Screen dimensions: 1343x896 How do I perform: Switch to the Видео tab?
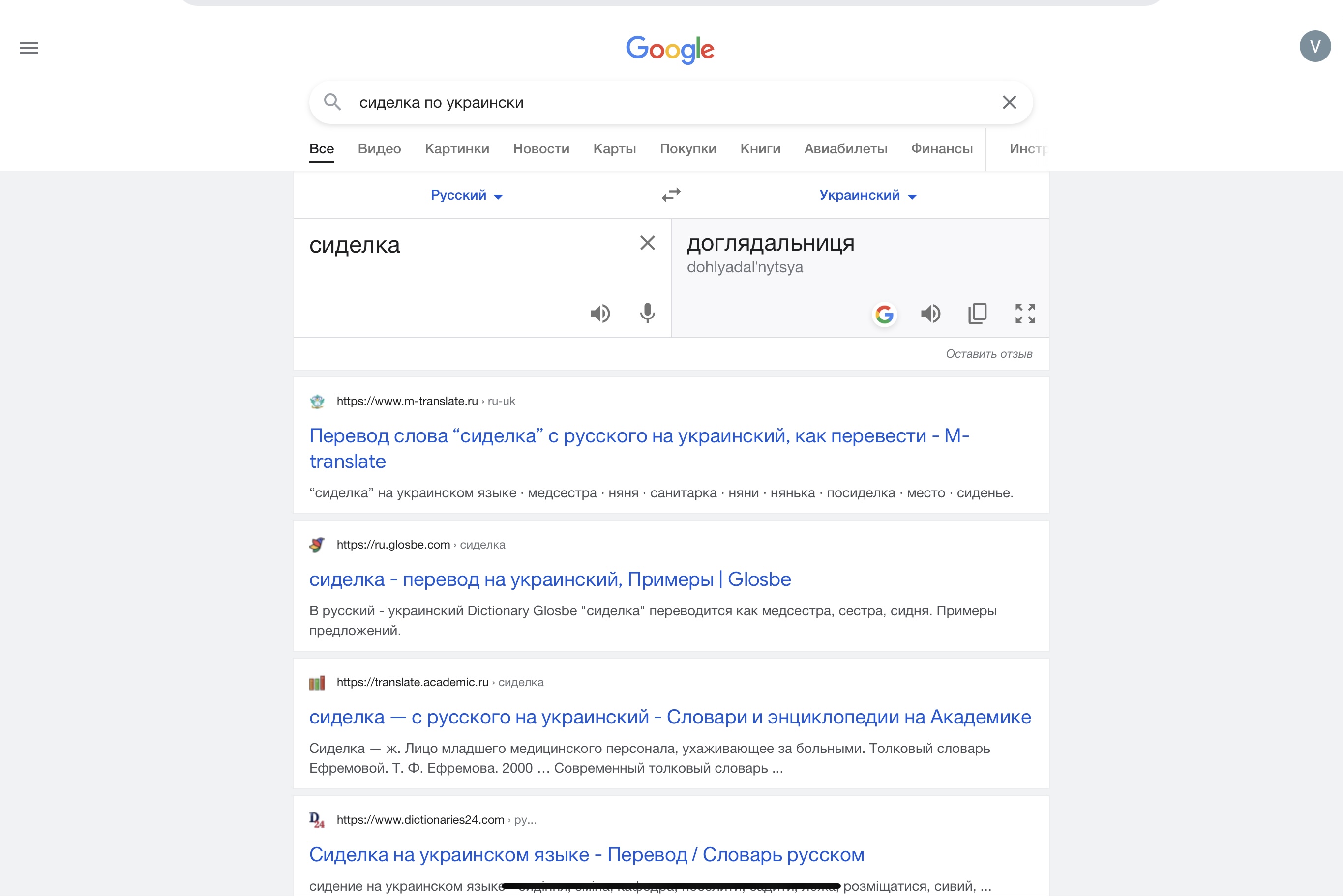(379, 148)
